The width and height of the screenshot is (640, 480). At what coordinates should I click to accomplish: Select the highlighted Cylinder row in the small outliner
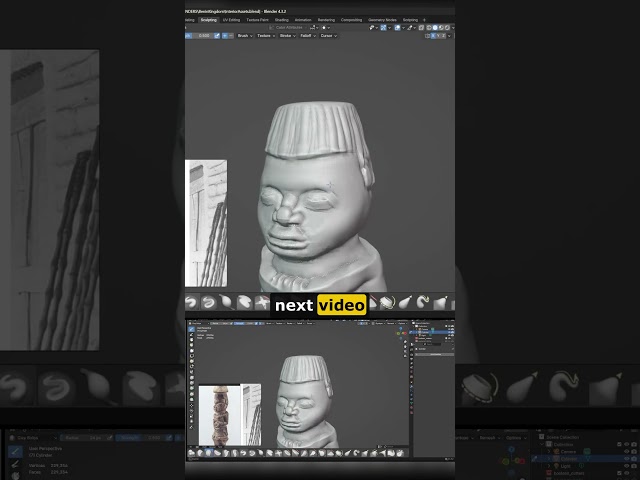[432, 332]
